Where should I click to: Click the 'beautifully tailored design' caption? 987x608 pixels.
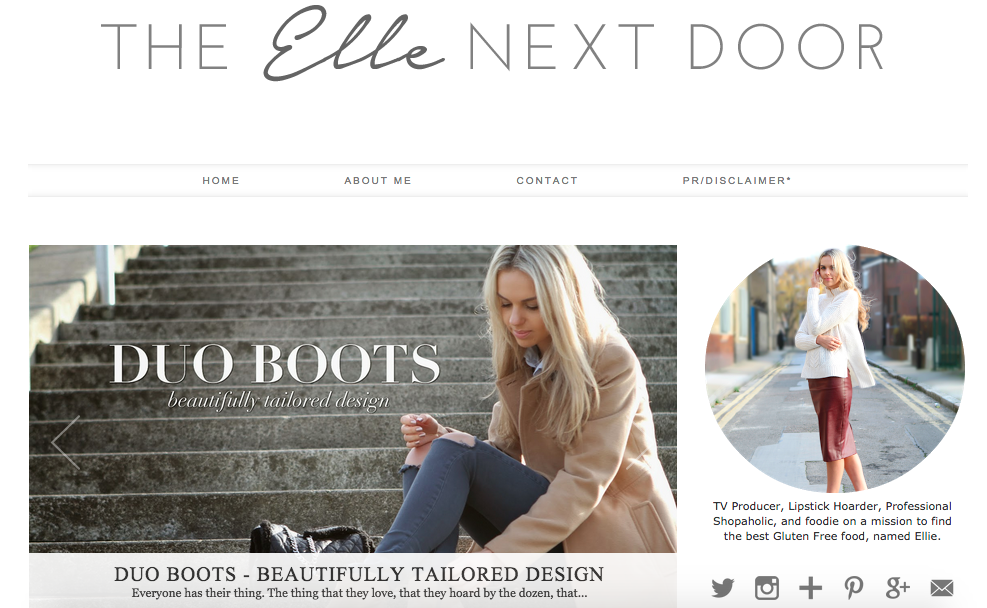coord(278,401)
